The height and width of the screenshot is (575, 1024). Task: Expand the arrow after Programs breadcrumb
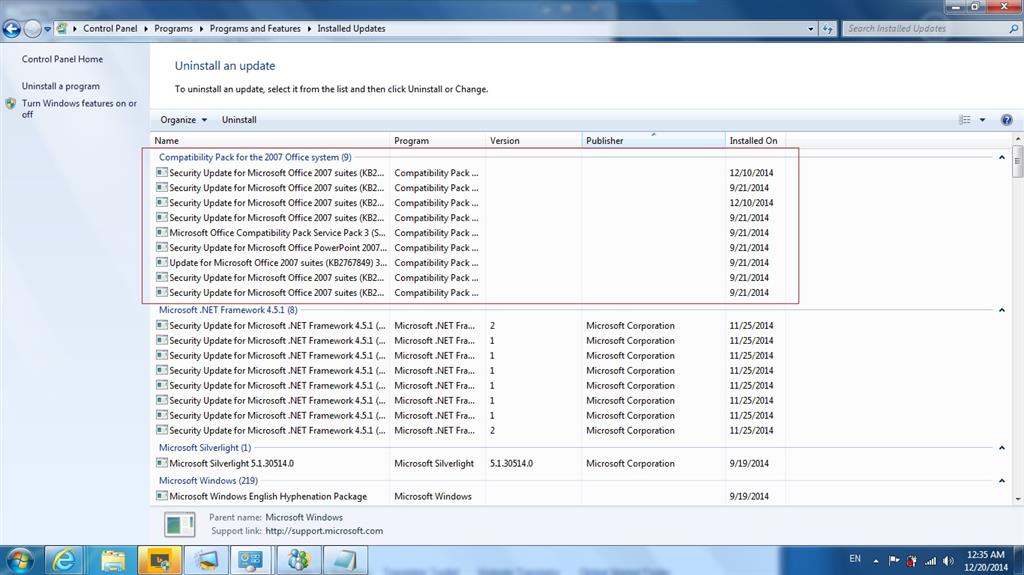point(201,29)
